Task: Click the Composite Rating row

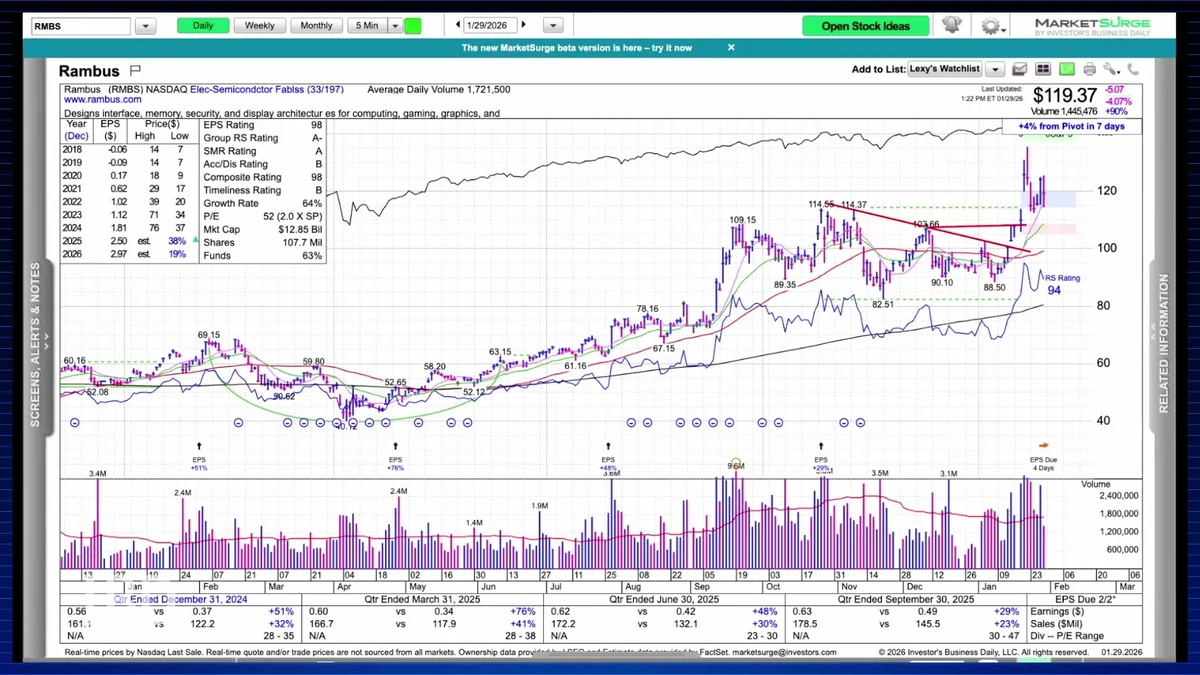Action: point(263,178)
